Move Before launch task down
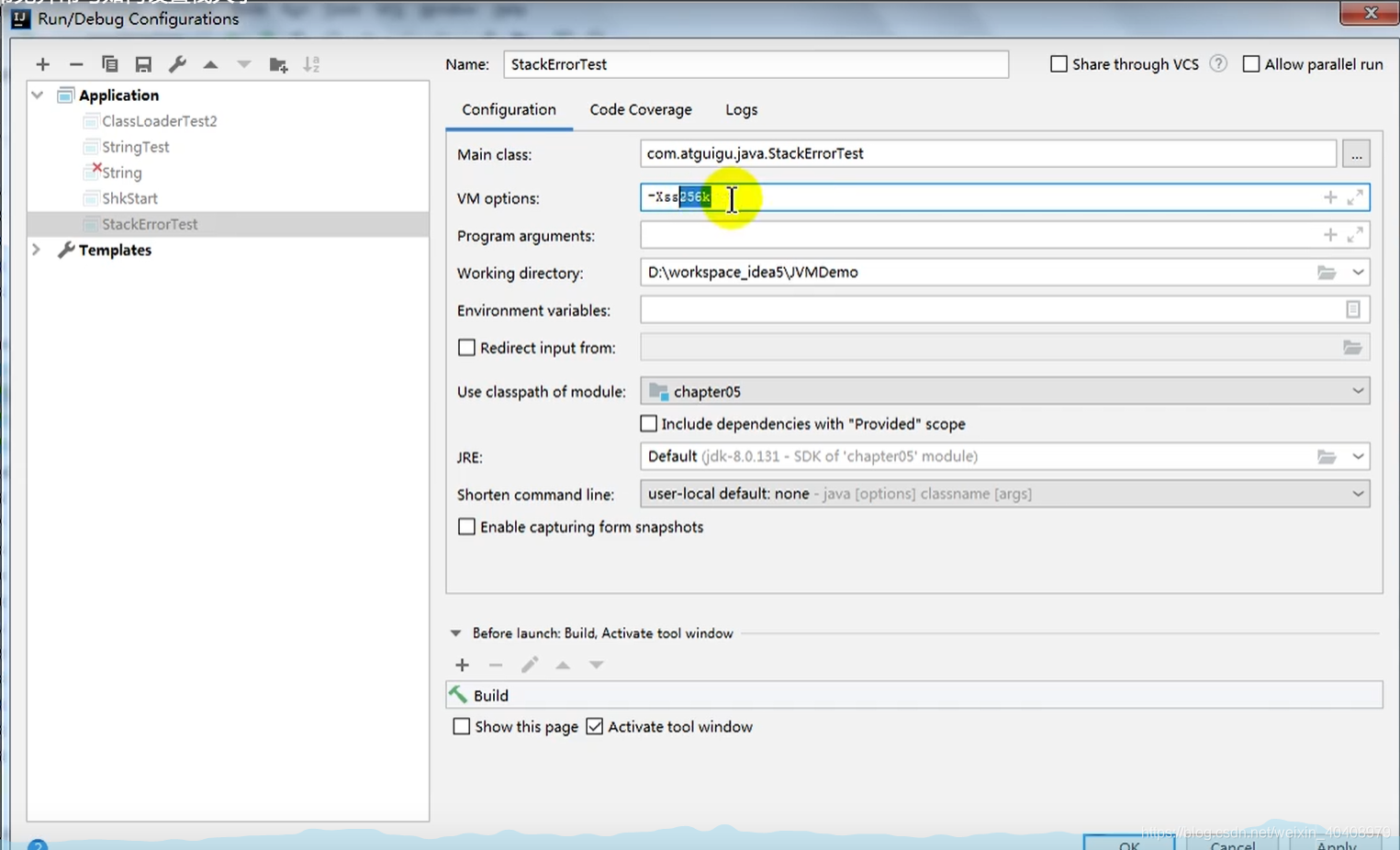1400x850 pixels. (x=597, y=665)
